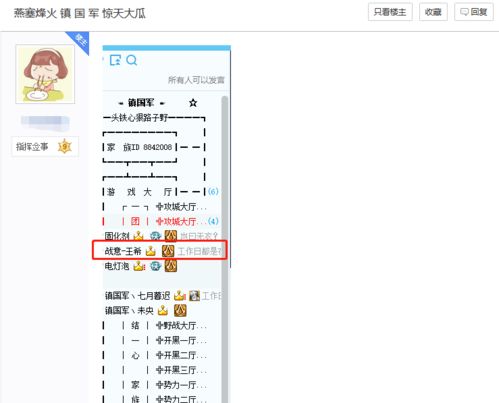Select user 镇国军丶七月暮迟
The height and width of the screenshot is (403, 499).
pyautogui.click(x=137, y=296)
